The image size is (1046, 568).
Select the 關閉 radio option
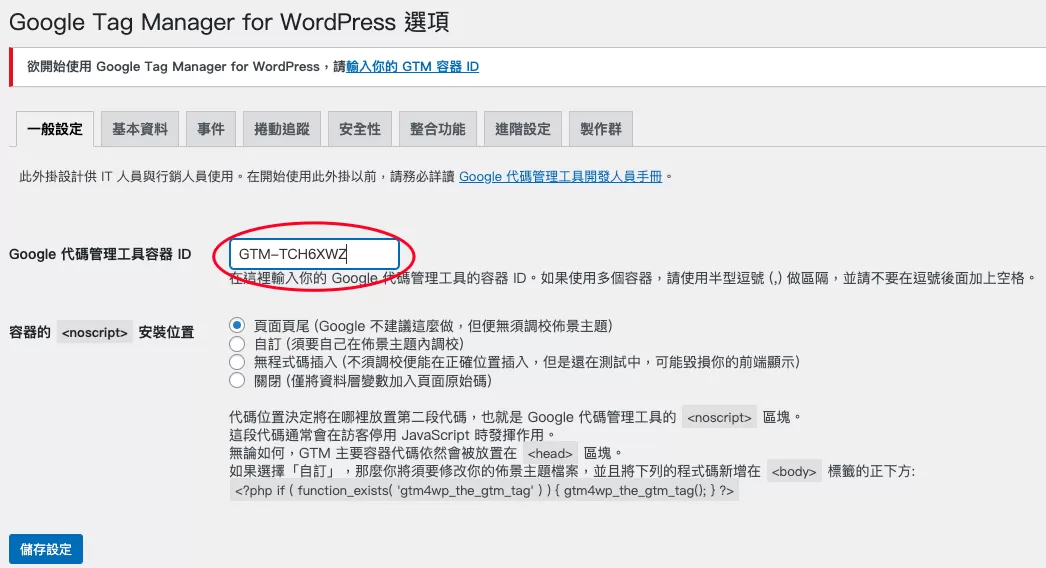point(237,380)
